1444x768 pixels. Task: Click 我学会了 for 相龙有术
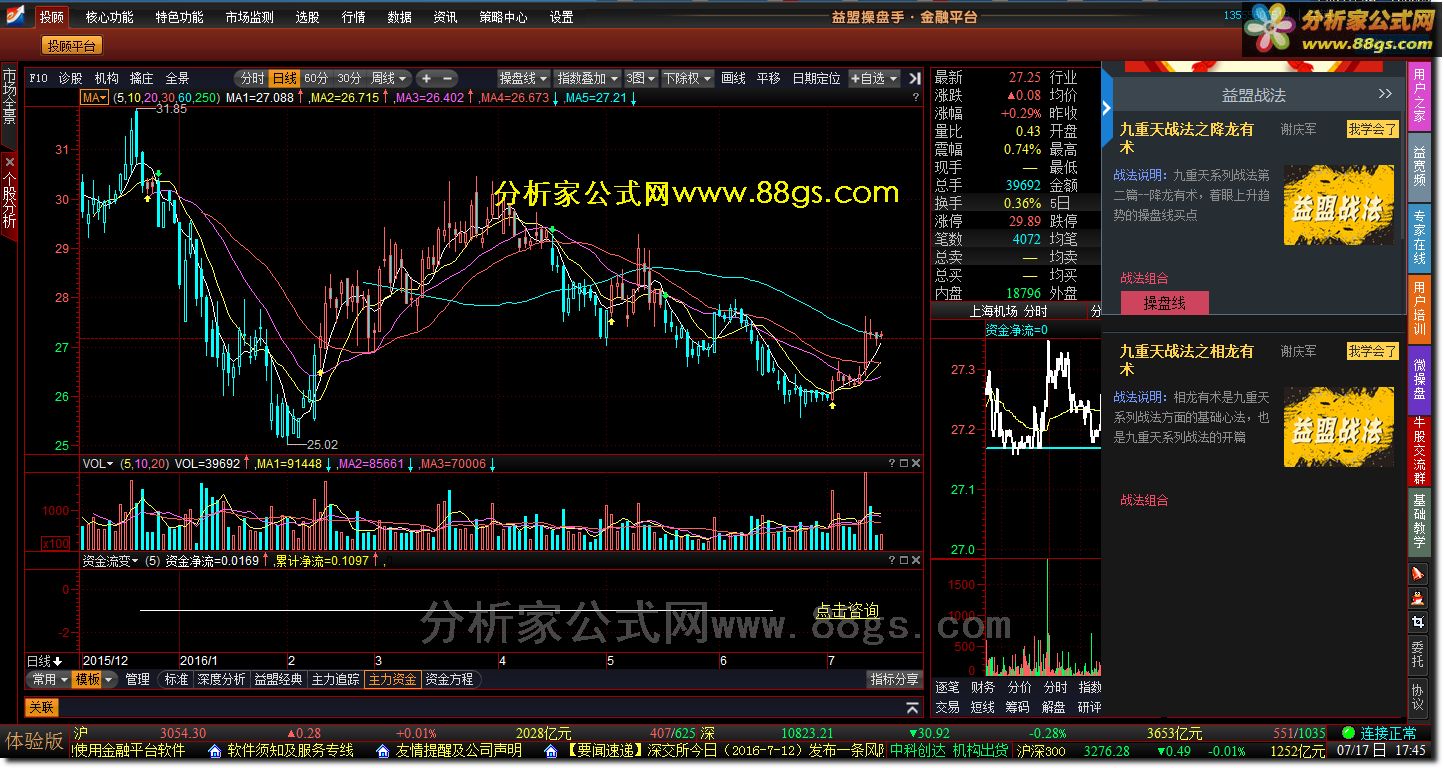[x=1372, y=351]
